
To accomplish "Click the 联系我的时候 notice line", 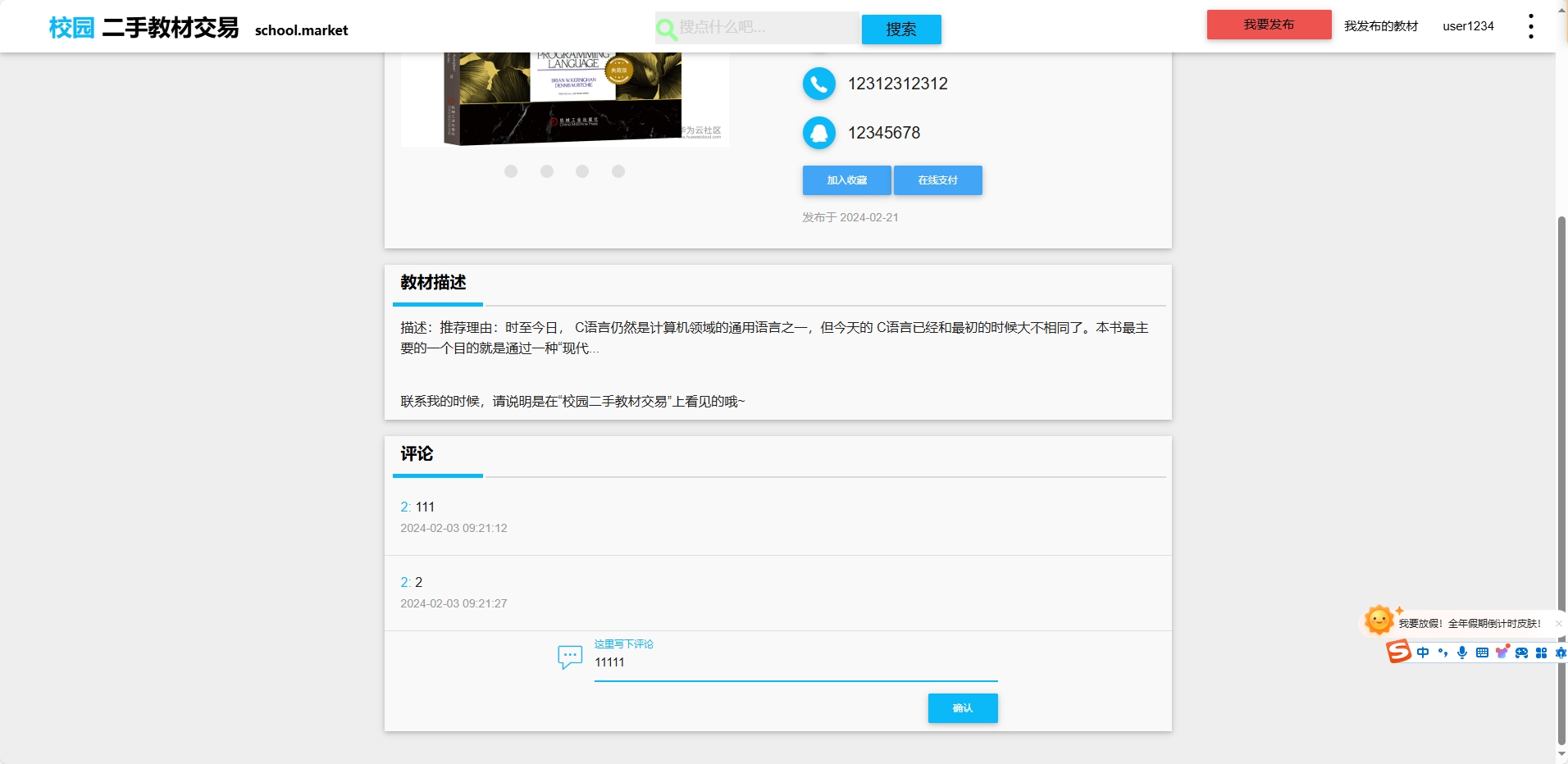I will point(572,402).
